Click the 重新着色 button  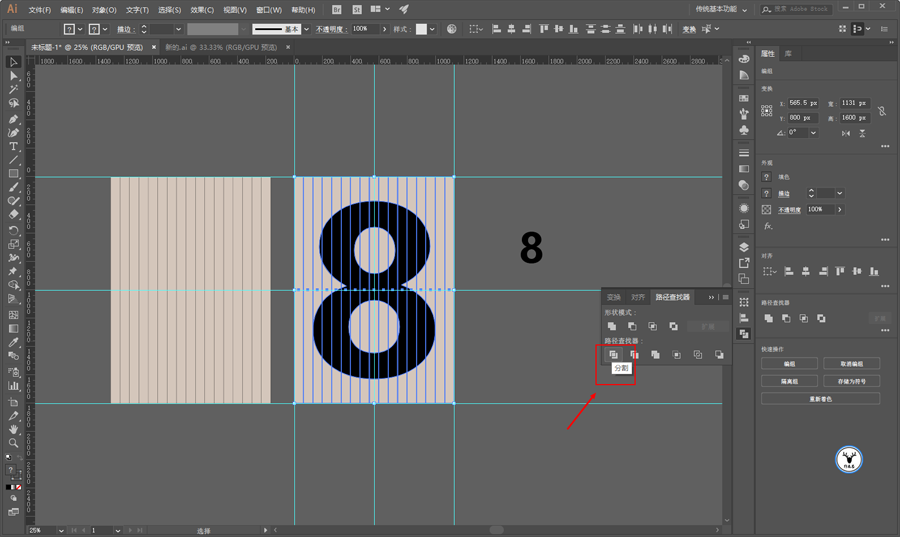click(820, 399)
